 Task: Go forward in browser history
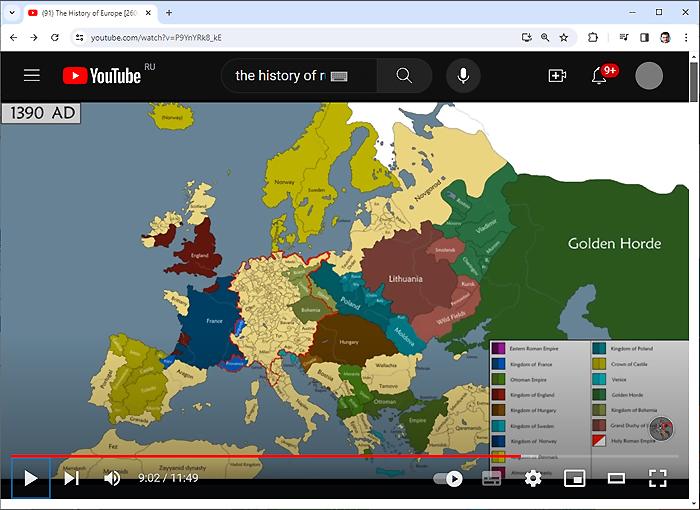coord(34,38)
